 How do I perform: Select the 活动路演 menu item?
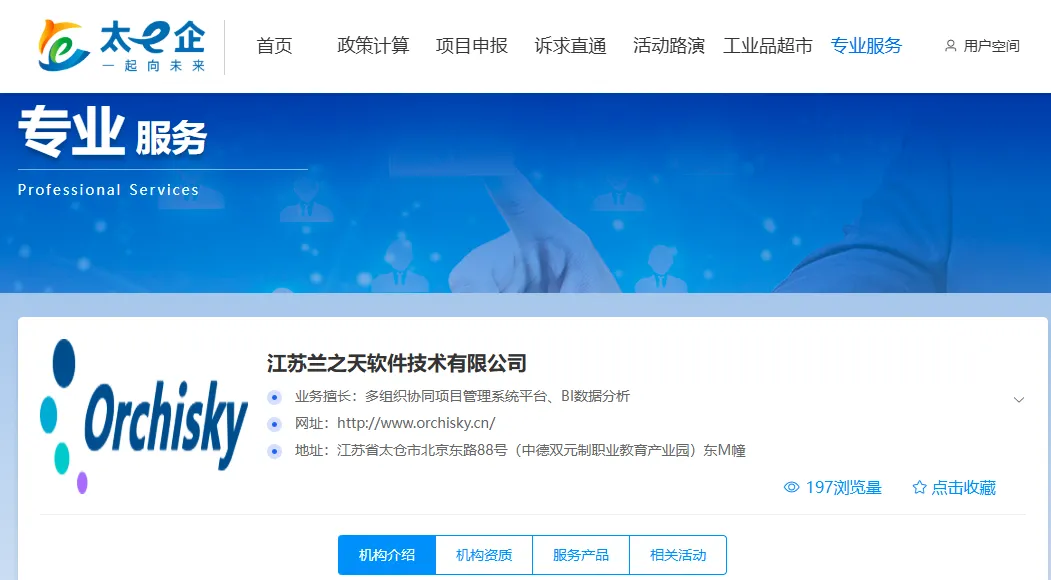pos(669,46)
